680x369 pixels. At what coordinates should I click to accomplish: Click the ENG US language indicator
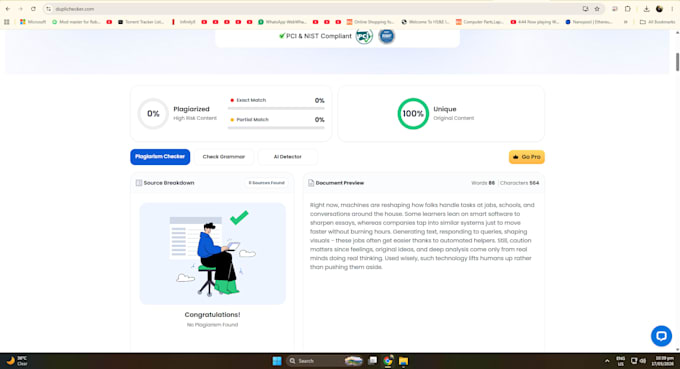[621, 361]
